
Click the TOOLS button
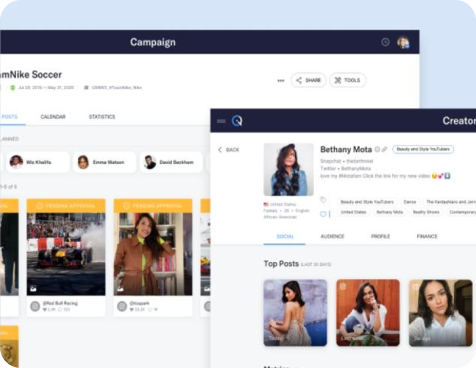coord(348,80)
